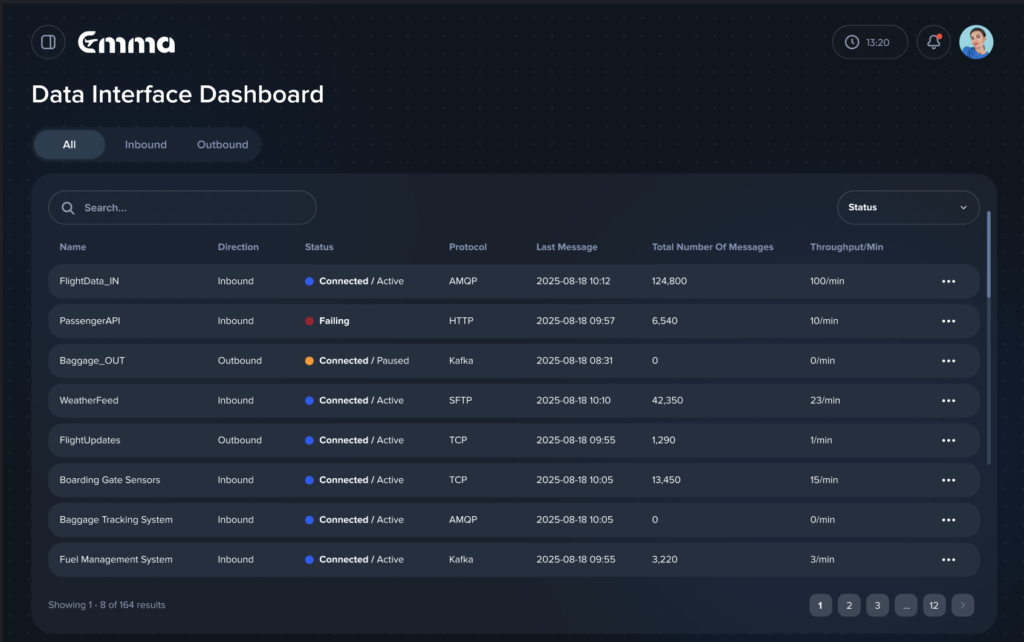Expand the Status filter dropdown
The width and height of the screenshot is (1024, 642).
[907, 208]
